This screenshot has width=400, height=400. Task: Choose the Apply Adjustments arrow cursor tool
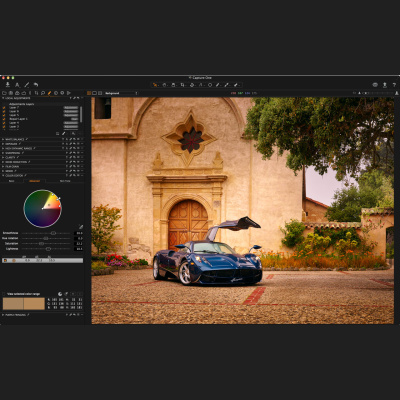coord(236,85)
